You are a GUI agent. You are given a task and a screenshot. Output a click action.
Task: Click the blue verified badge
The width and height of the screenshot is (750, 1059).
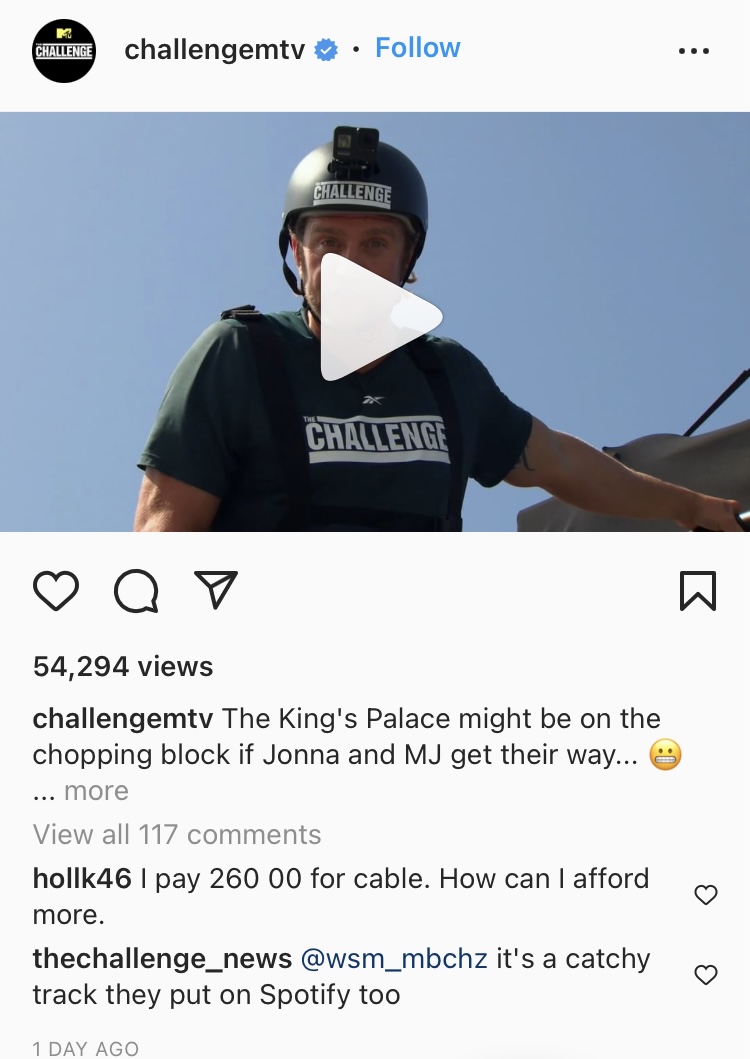pyautogui.click(x=326, y=50)
